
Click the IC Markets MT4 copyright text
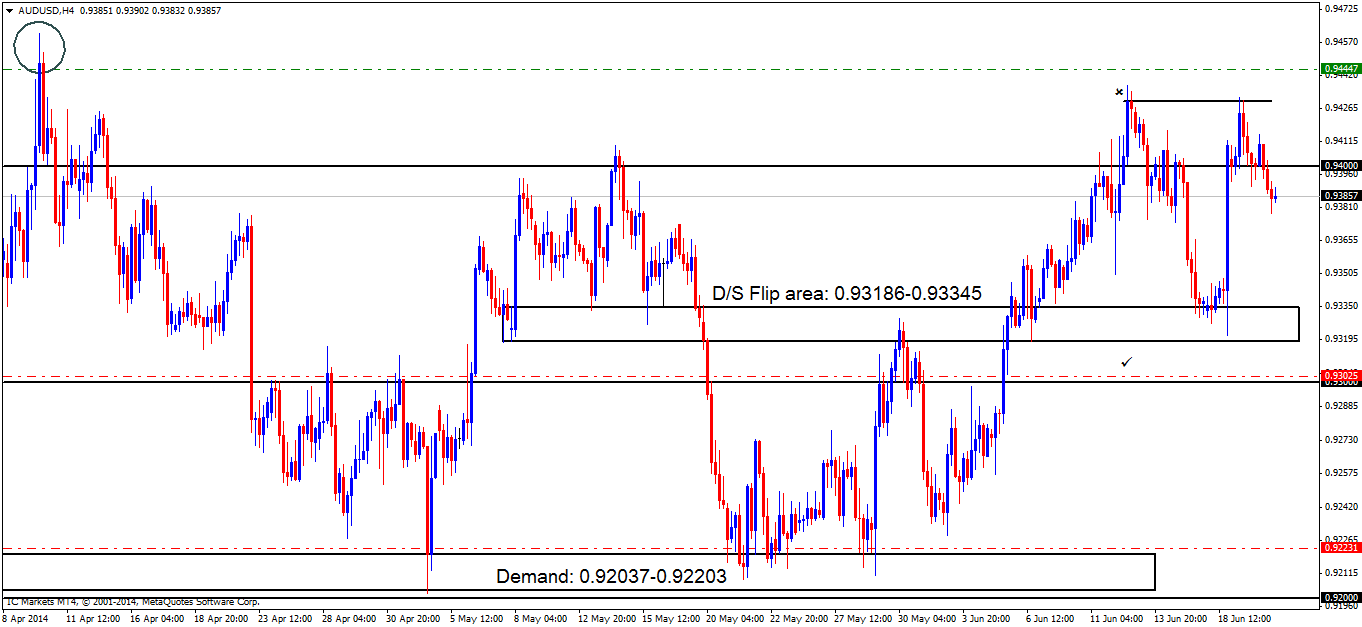coord(132,602)
